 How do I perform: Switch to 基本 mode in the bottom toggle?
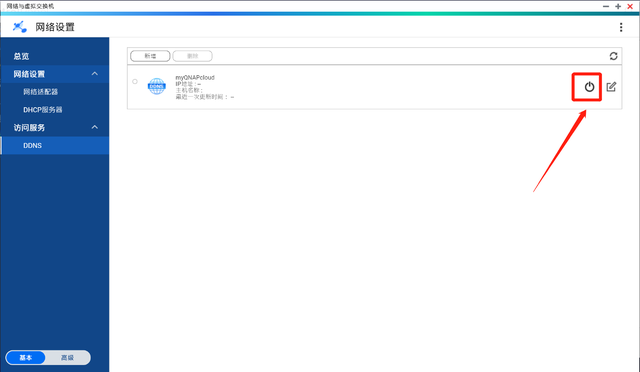tap(26, 358)
